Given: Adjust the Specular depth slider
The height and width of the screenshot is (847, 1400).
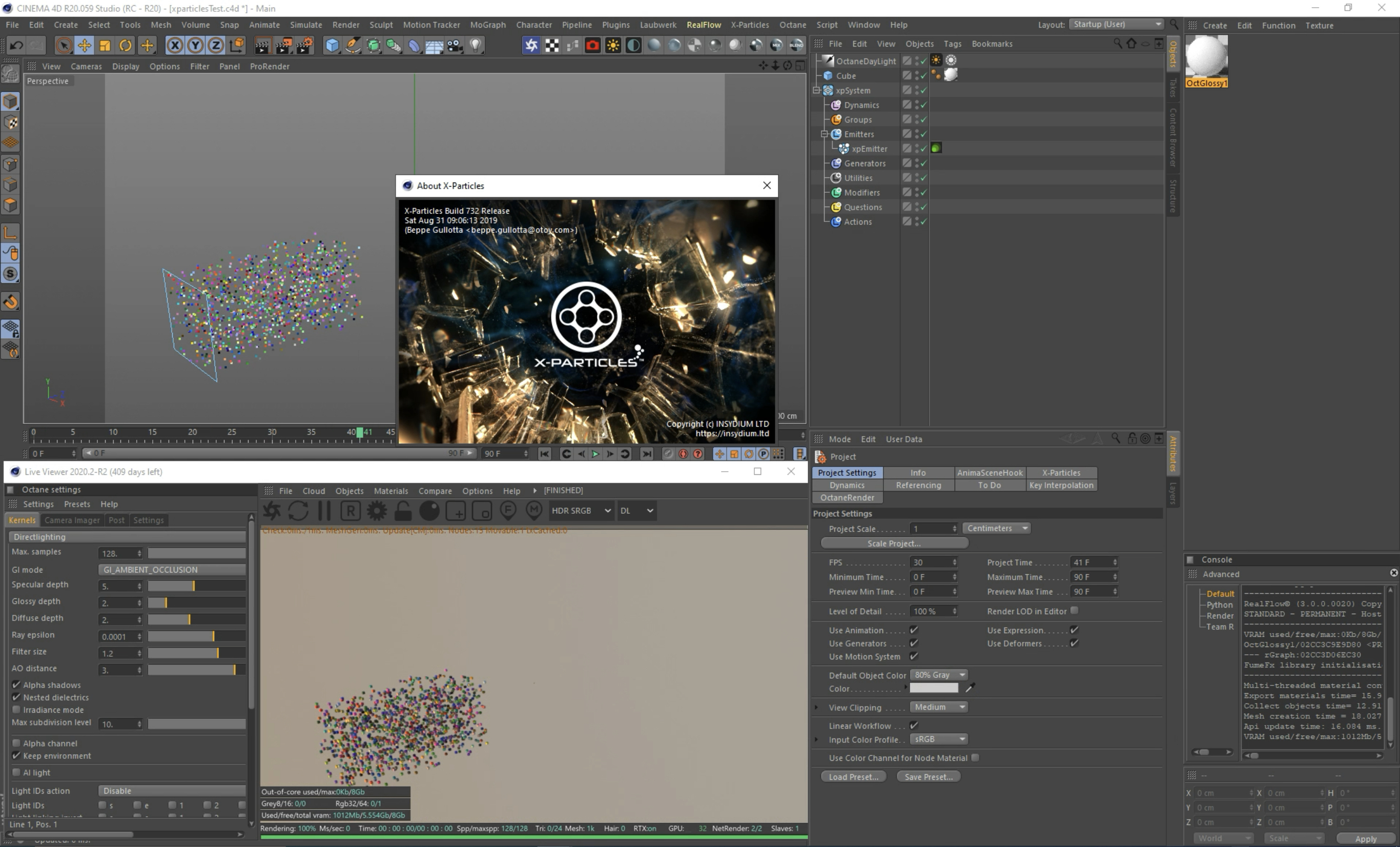Looking at the screenshot, I should (x=193, y=586).
